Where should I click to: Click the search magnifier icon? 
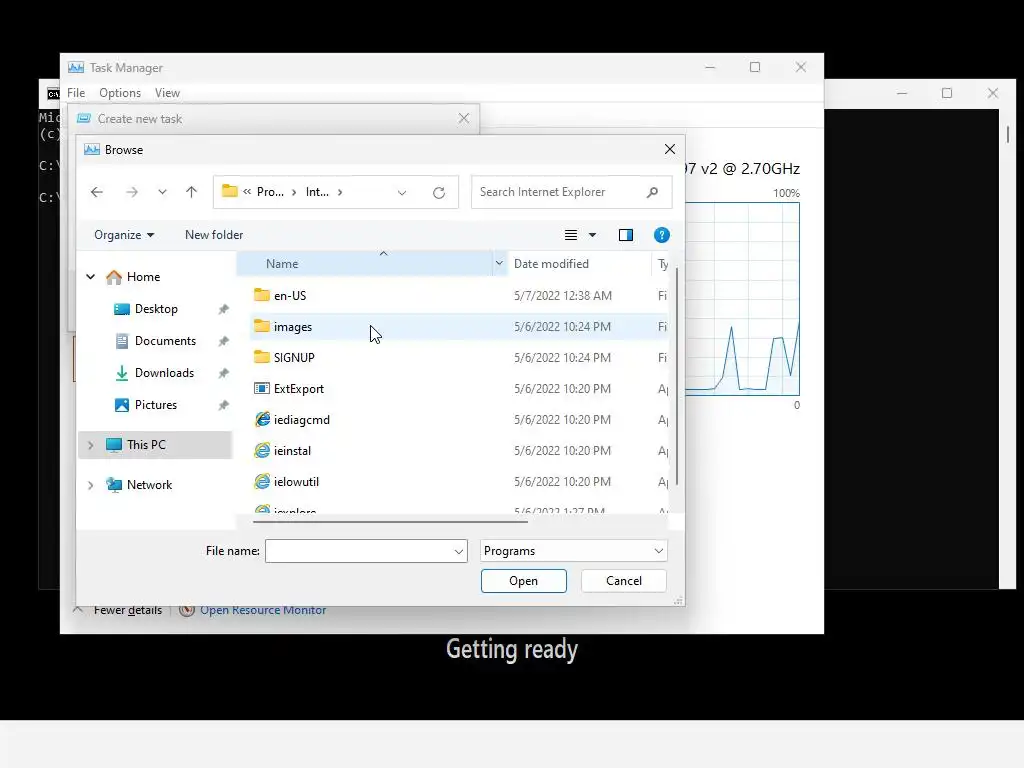coord(652,192)
